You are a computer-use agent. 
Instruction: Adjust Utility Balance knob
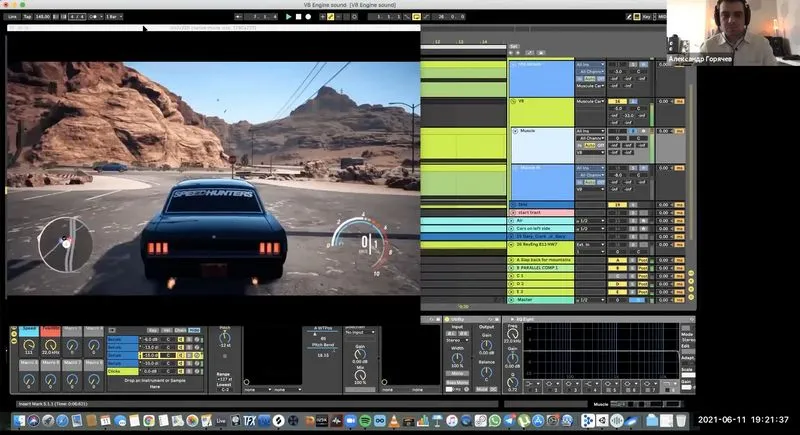click(x=486, y=372)
